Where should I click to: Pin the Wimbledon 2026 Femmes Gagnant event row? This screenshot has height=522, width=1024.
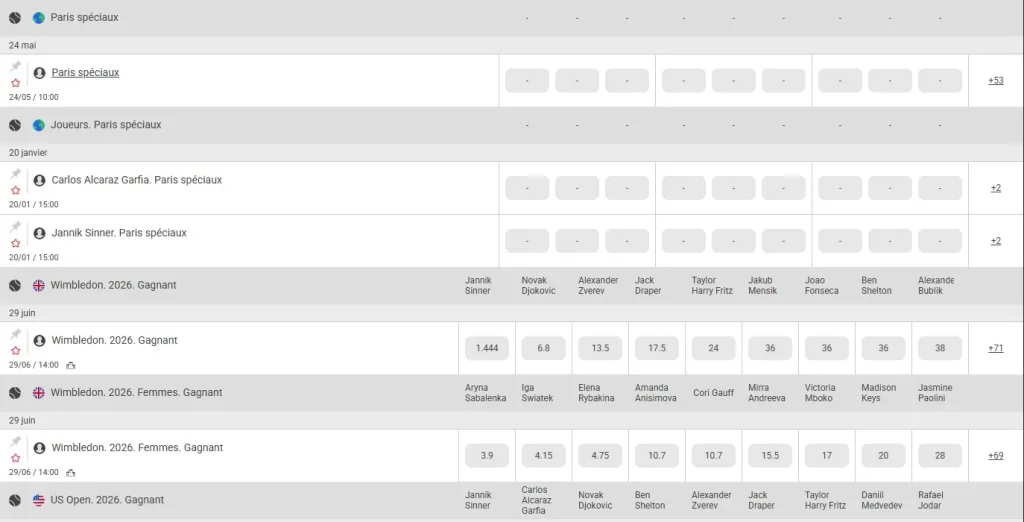pos(16,442)
